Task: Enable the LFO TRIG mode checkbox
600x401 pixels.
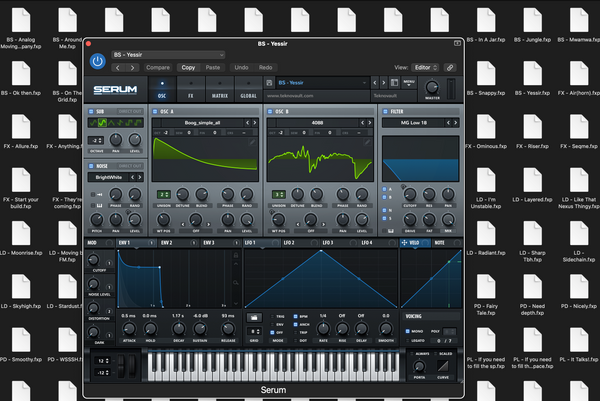Action: (x=272, y=316)
